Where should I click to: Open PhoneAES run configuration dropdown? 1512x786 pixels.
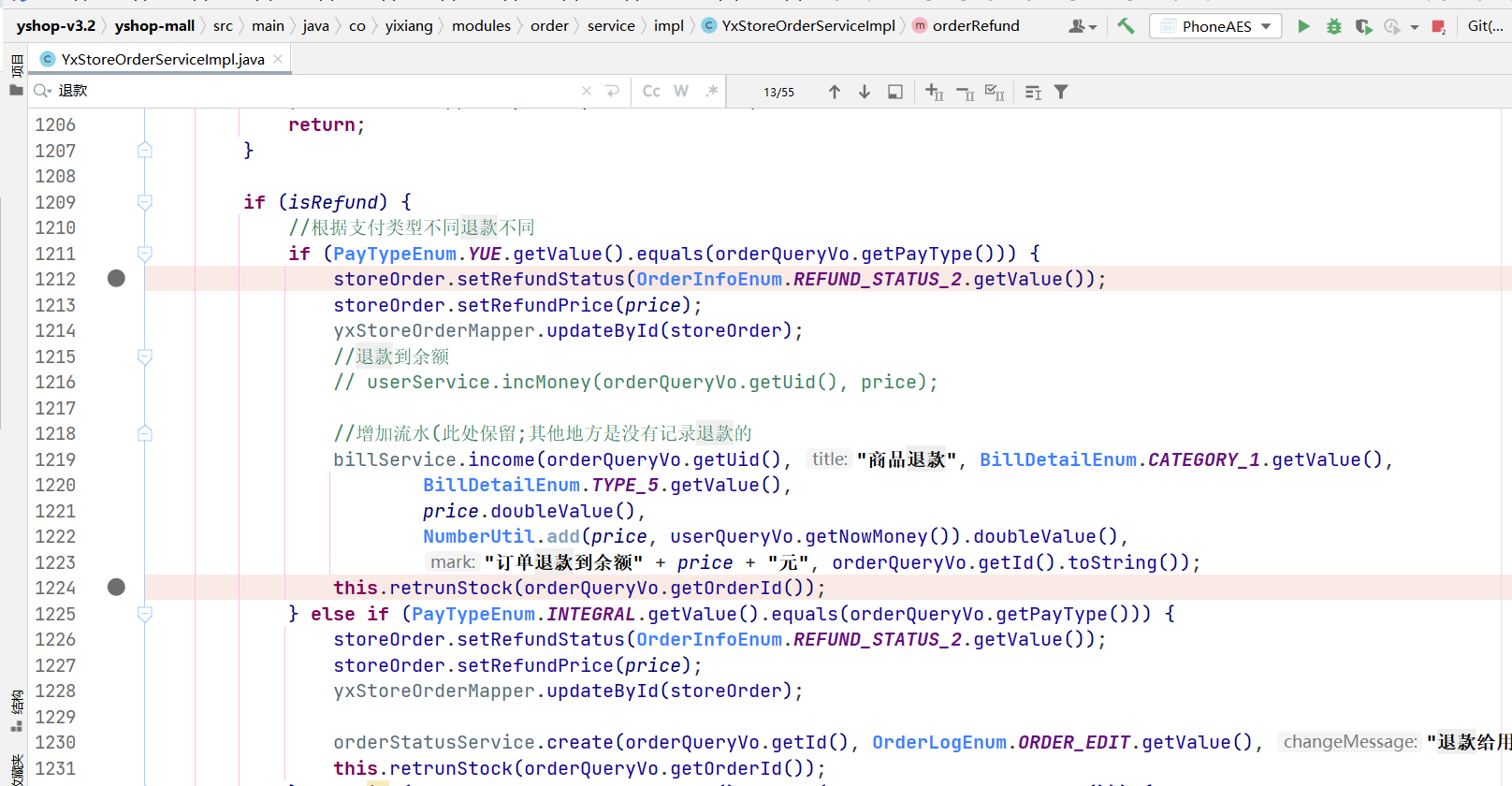tap(1215, 26)
